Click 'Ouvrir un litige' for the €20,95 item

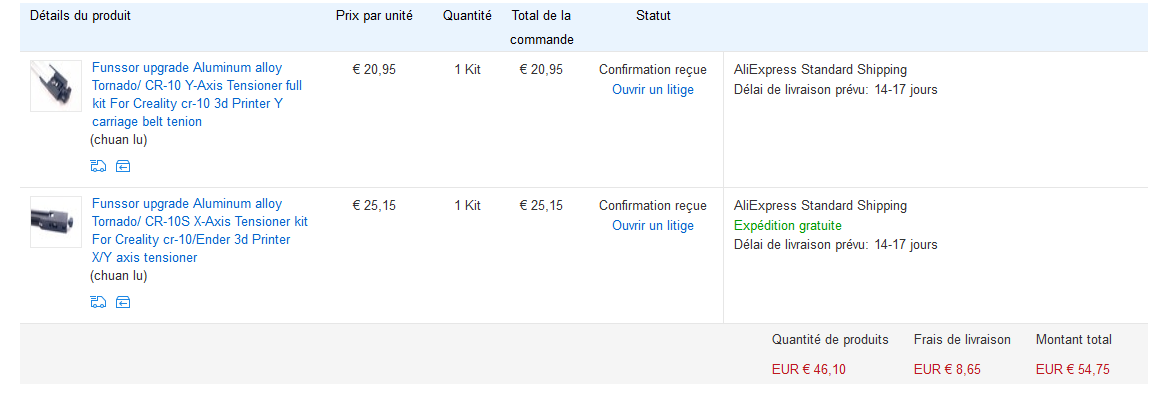[x=653, y=90]
